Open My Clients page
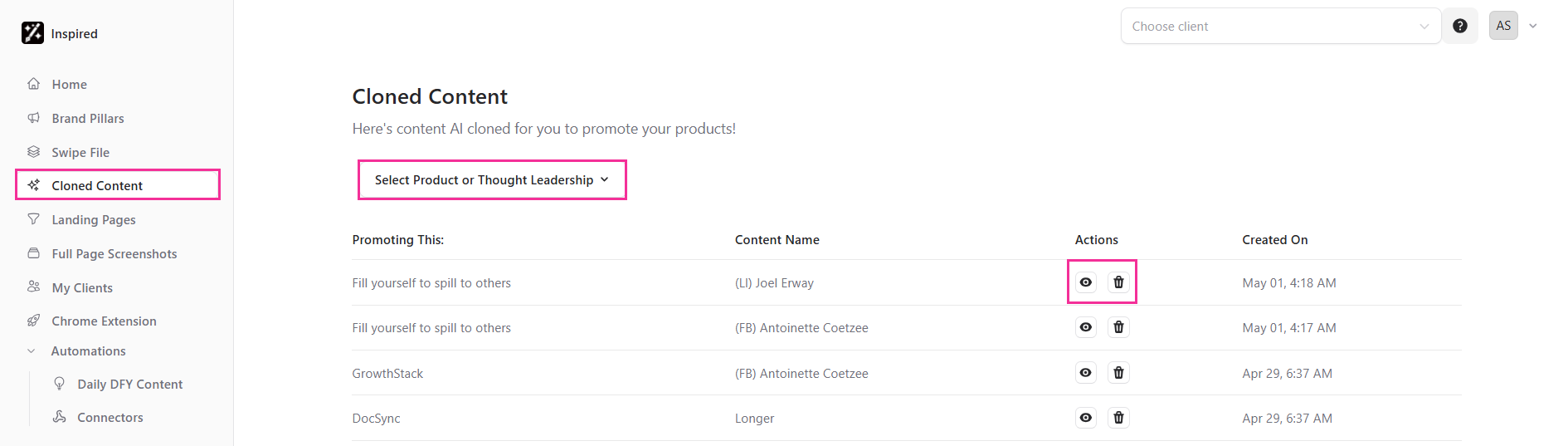 point(82,288)
